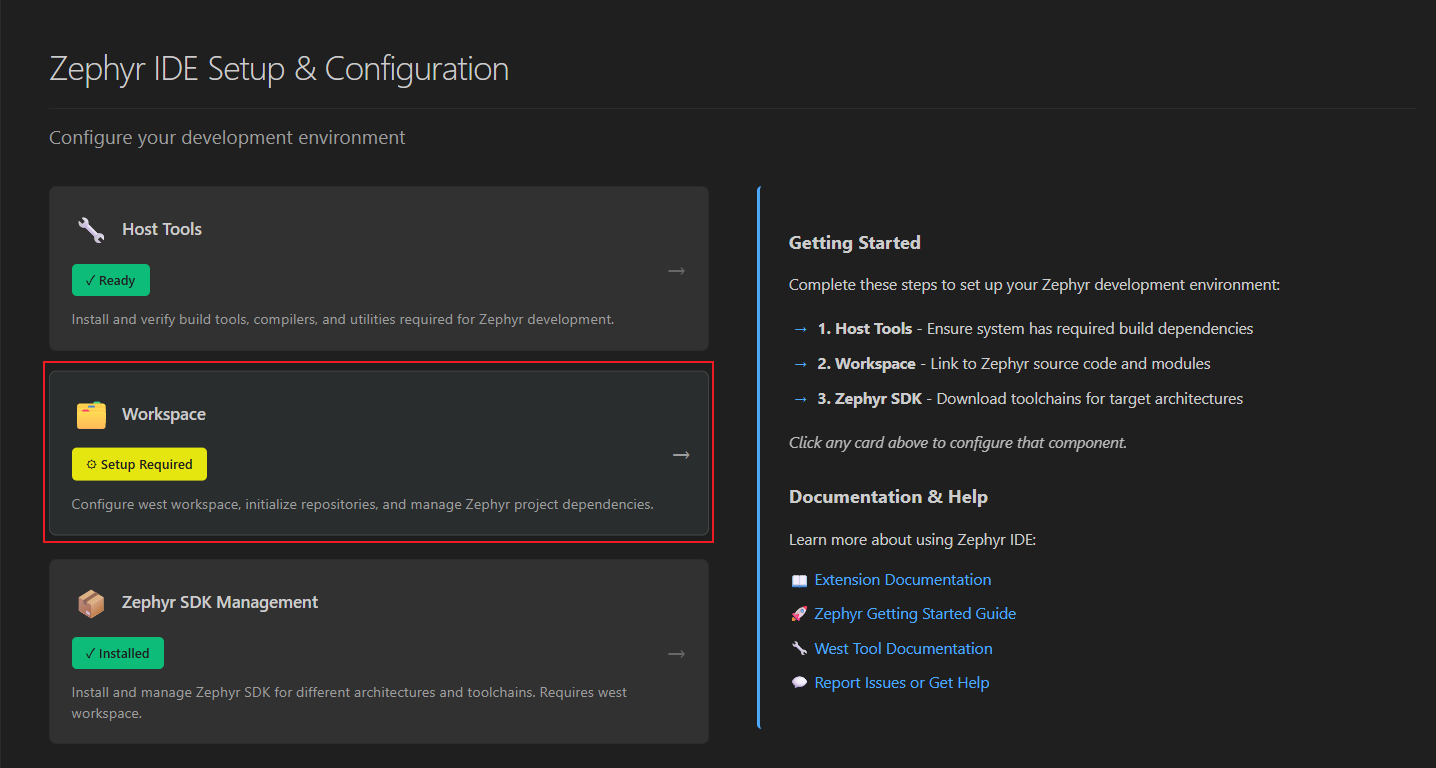The image size is (1436, 768).
Task: Open the Extension Documentation link
Action: coord(902,580)
